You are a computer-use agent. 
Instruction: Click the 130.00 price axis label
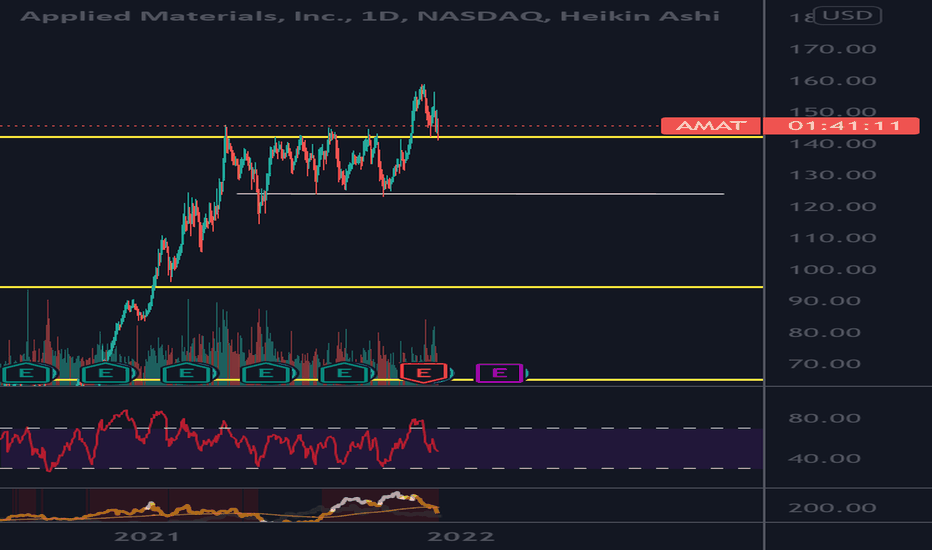[832, 175]
